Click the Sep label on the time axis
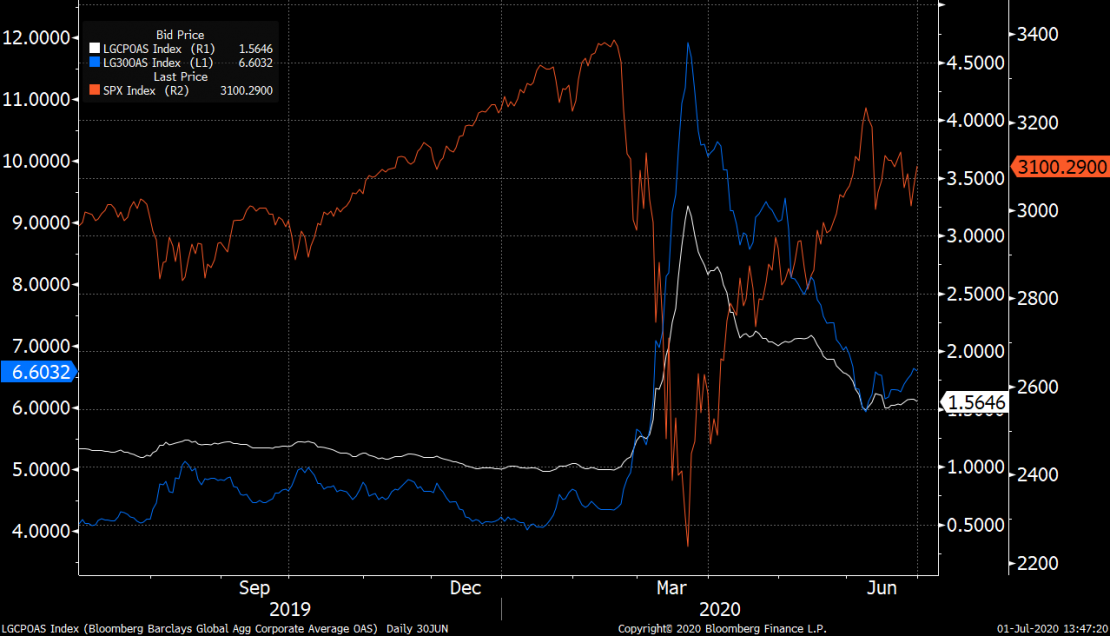 tap(256, 588)
